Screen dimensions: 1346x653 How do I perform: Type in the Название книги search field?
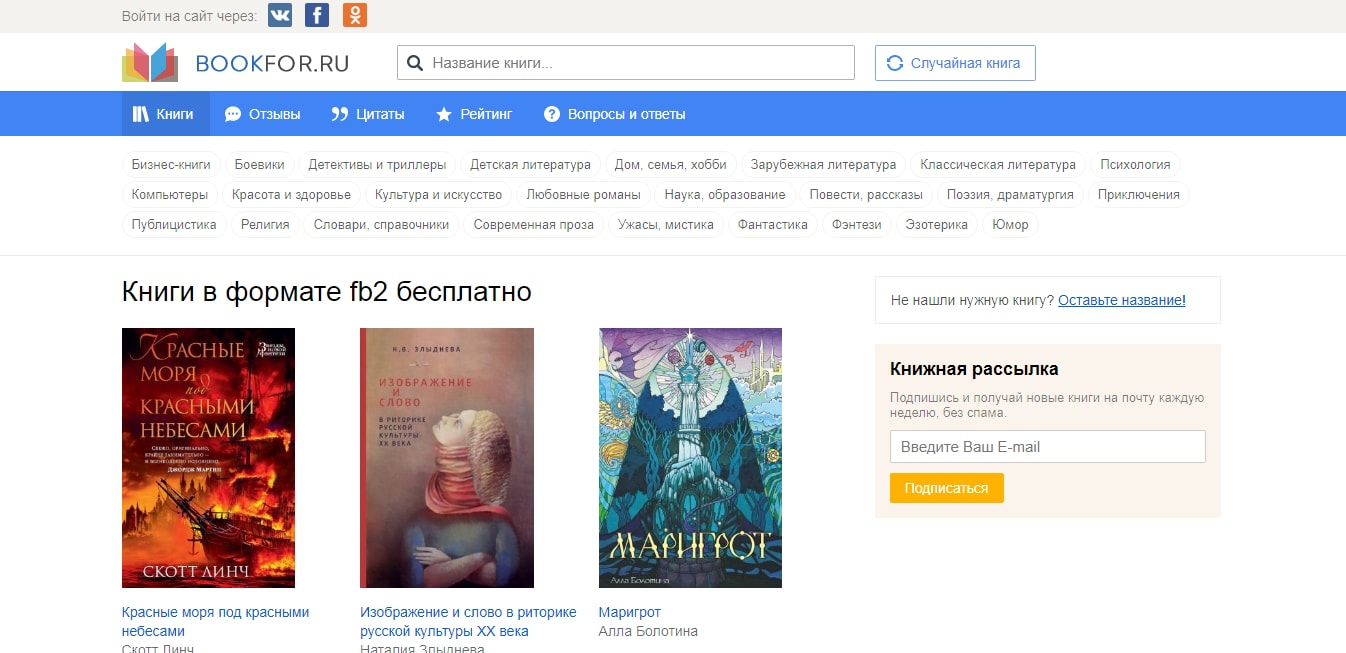click(638, 63)
